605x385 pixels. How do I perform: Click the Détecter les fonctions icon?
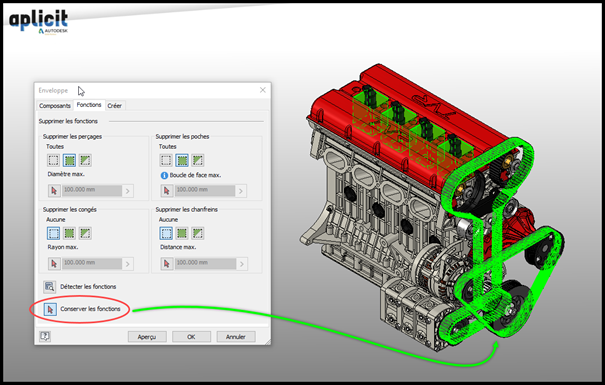click(x=49, y=287)
